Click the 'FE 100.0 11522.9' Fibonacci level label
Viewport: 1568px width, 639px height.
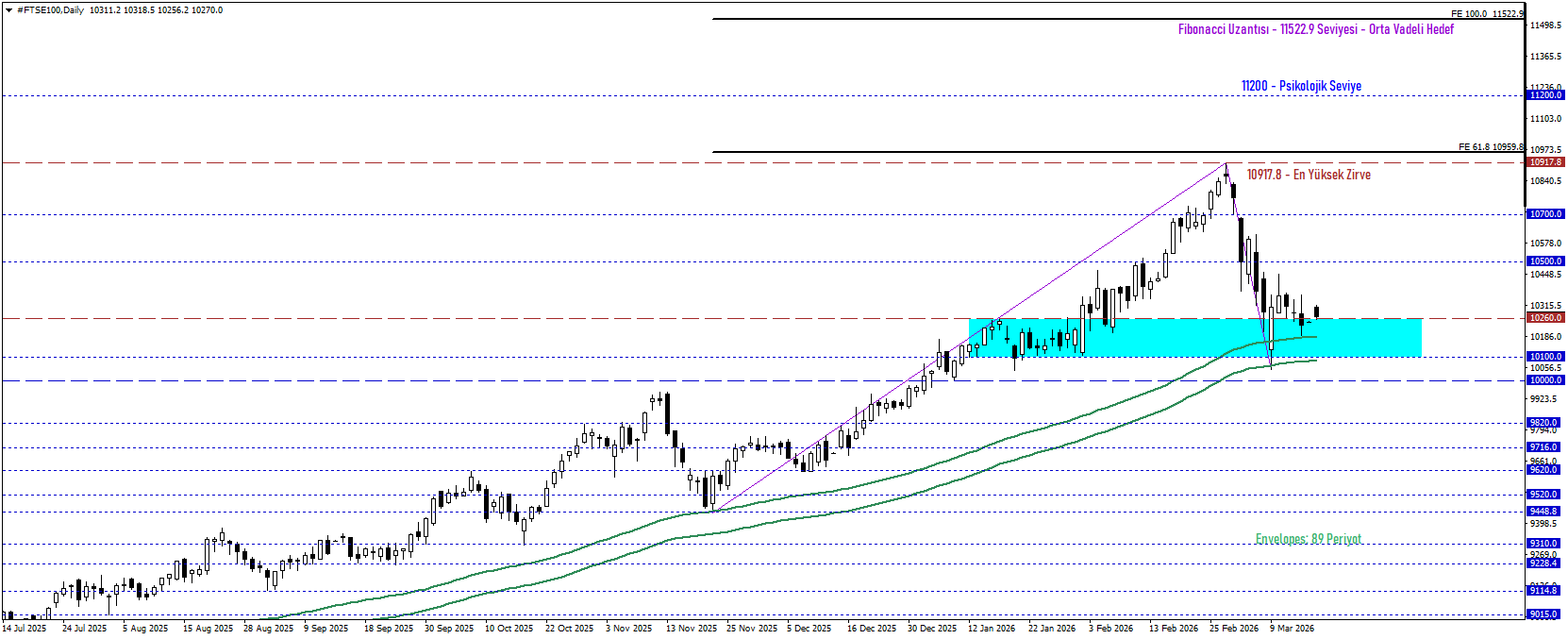coord(1487,14)
